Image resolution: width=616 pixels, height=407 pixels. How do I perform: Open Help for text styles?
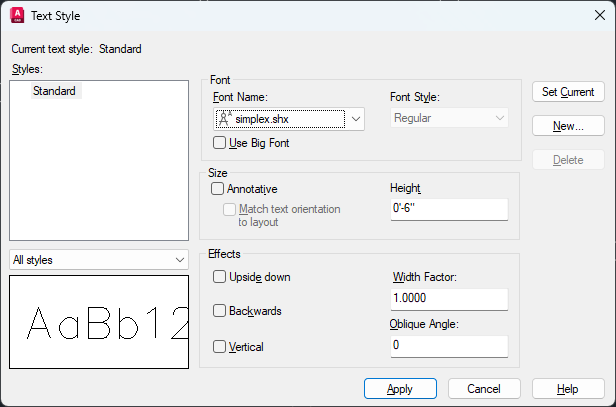tap(568, 389)
